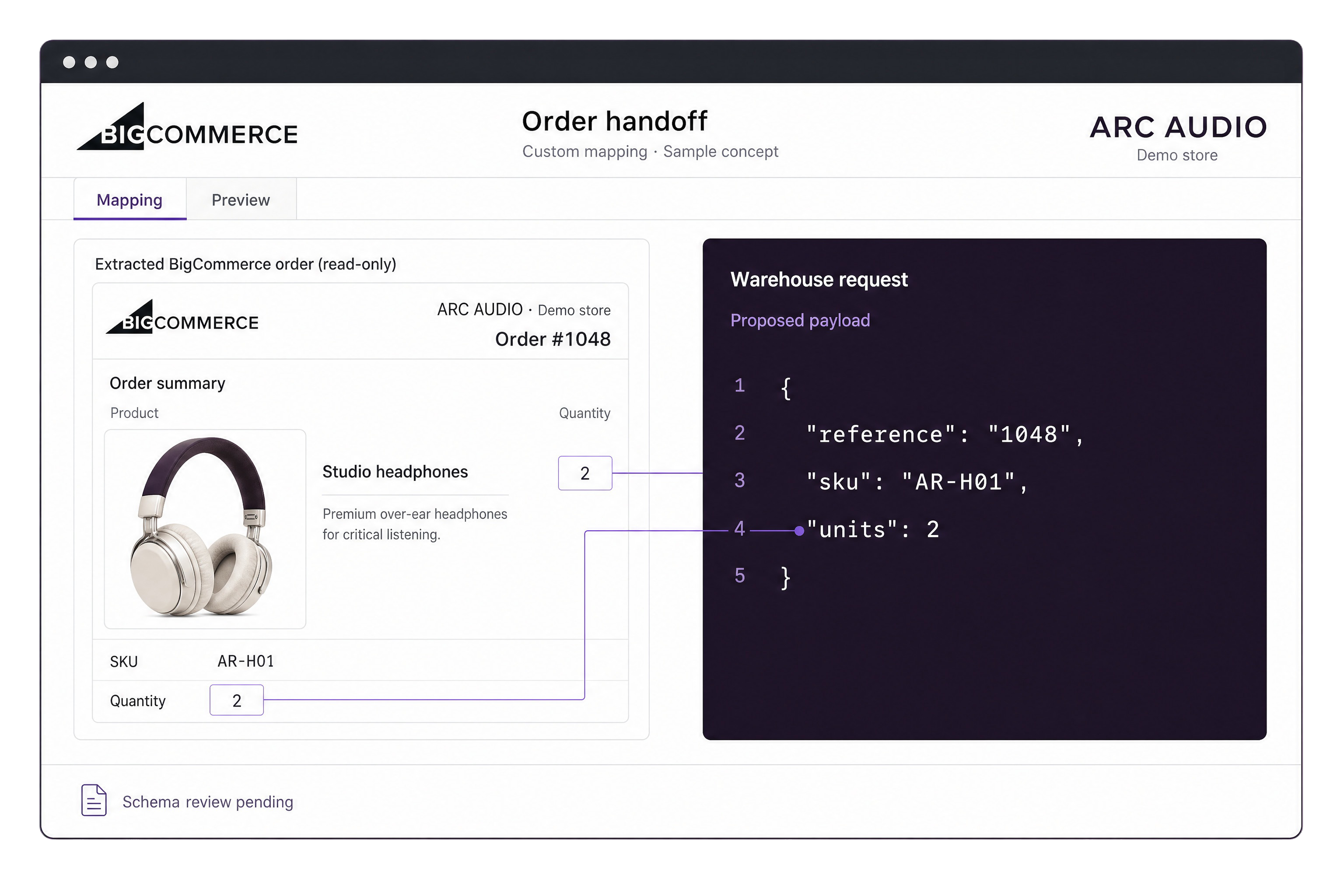Click the quantity box next to Studio headphones
Viewport: 1344px width, 896px height.
click(x=585, y=473)
